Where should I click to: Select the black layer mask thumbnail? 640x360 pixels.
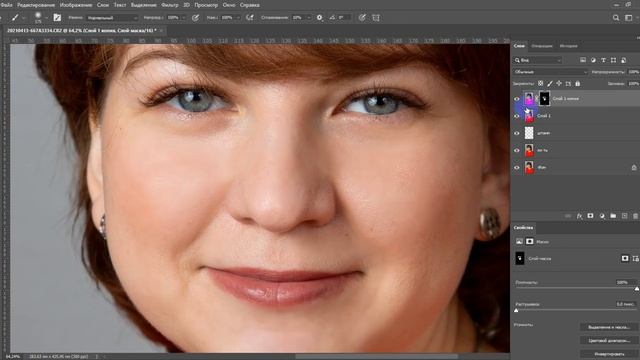click(544, 99)
